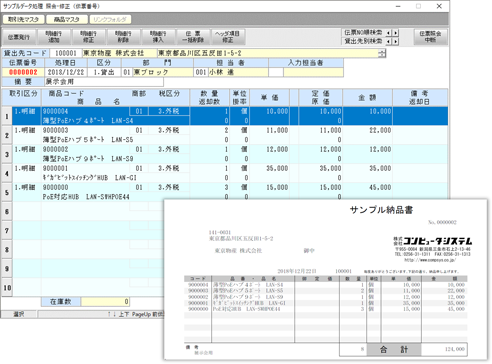Close the サンプルデータ処理 window
The width and height of the screenshot is (492, 364).
(x=439, y=6)
